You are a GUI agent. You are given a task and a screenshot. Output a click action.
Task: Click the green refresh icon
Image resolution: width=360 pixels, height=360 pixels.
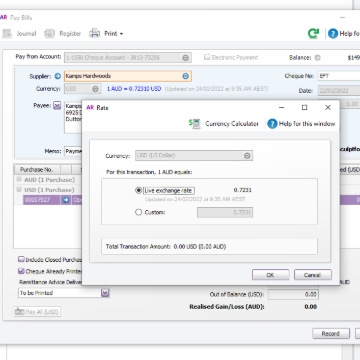[x=313, y=33]
